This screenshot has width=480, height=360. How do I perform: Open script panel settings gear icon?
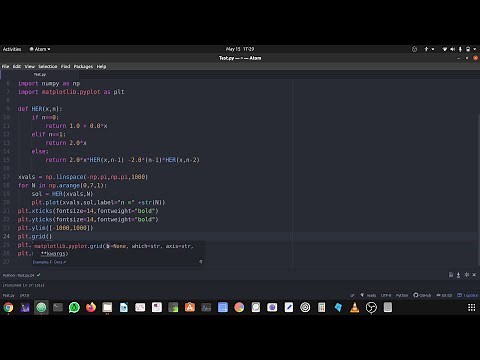coord(467,275)
